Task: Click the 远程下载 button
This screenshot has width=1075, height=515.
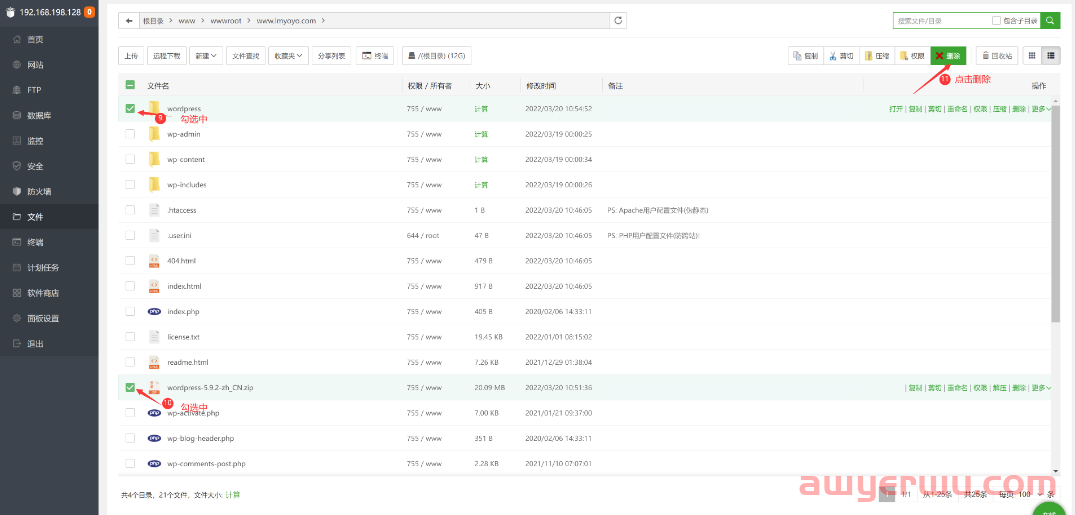Action: (167, 56)
